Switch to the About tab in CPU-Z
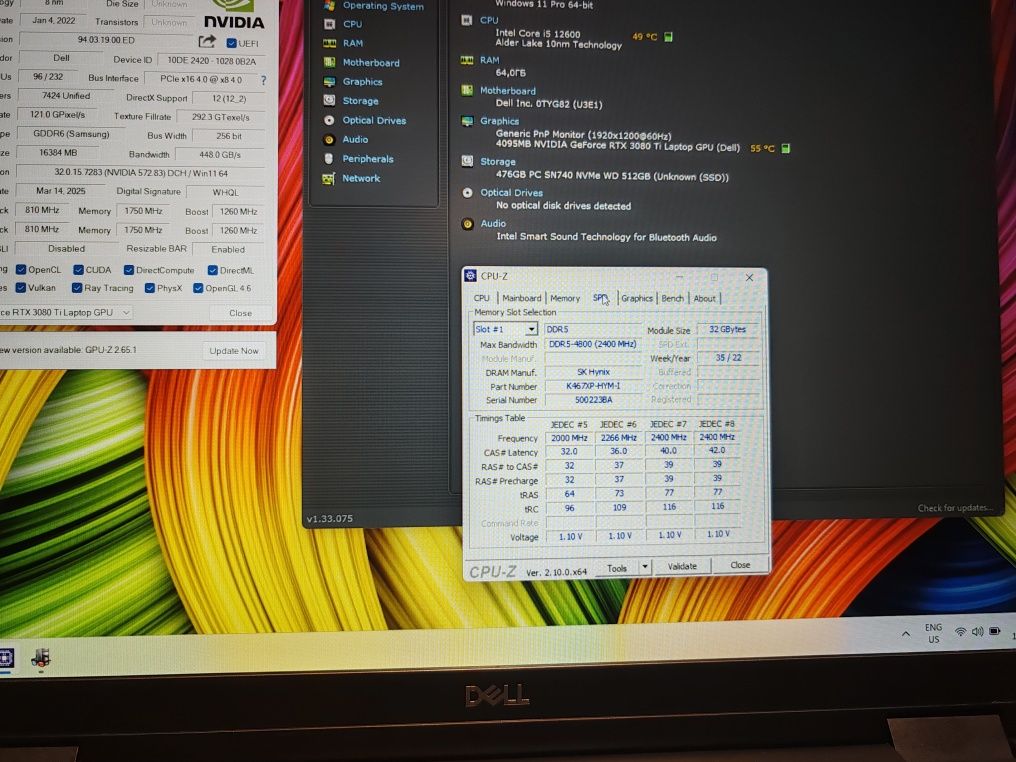 click(x=705, y=298)
